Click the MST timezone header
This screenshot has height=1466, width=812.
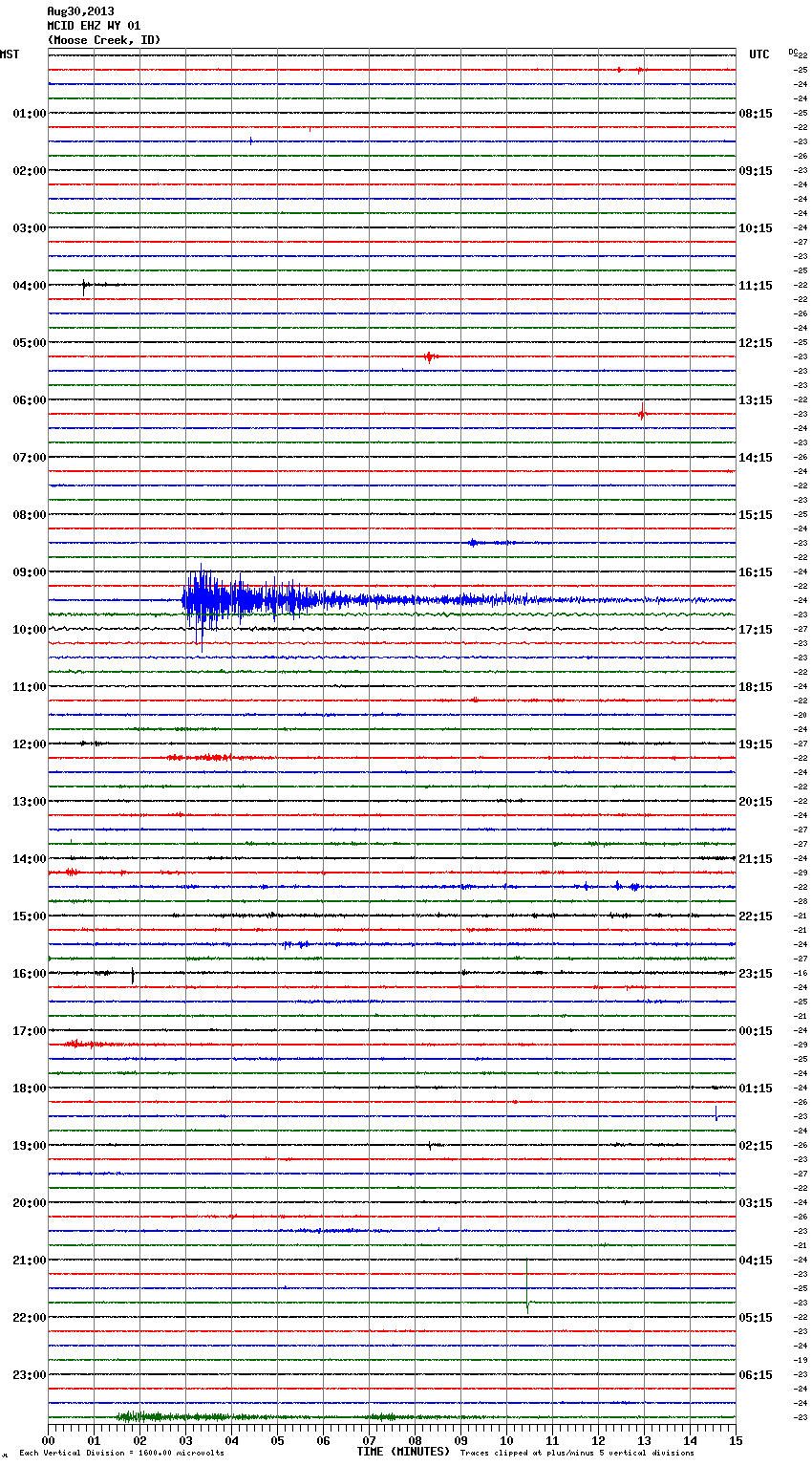(x=10, y=54)
